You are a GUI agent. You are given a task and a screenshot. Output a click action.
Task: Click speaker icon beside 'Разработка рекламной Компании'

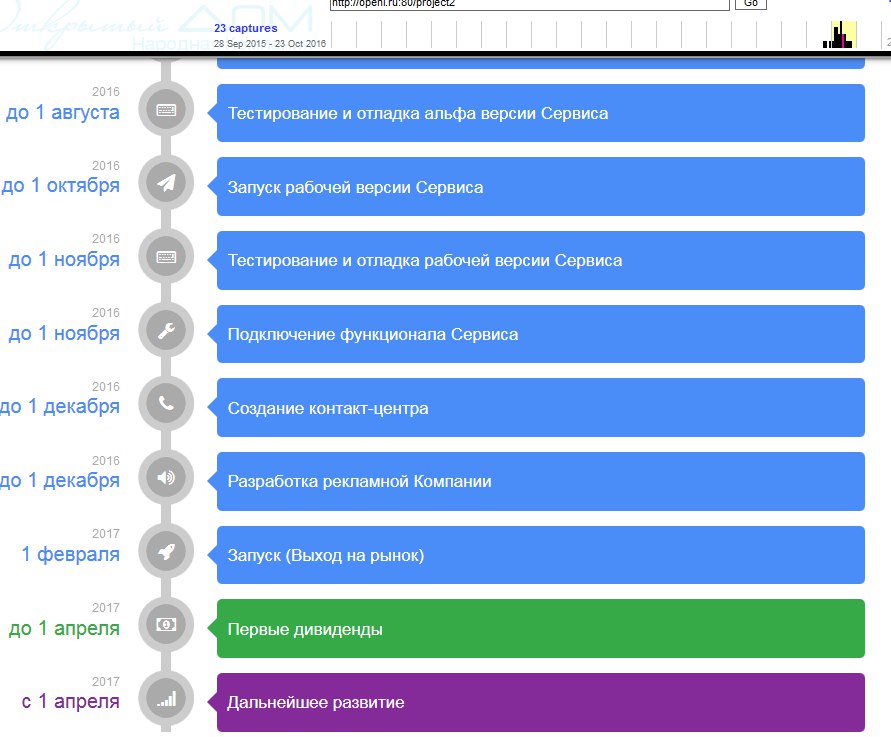point(166,477)
